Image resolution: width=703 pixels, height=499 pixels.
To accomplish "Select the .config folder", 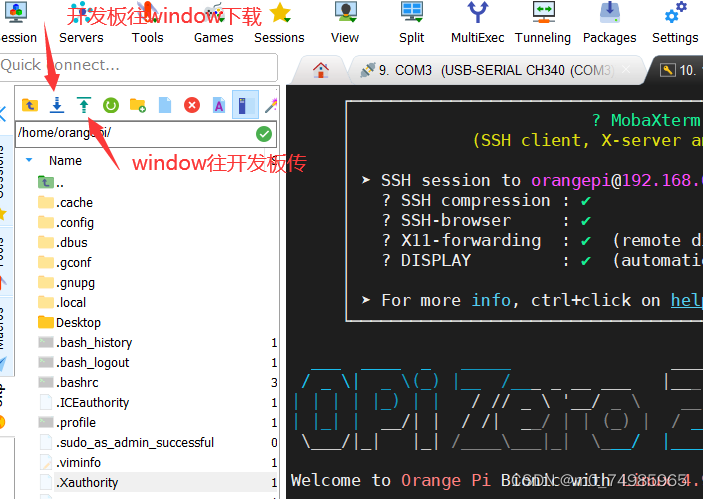I will (66, 222).
